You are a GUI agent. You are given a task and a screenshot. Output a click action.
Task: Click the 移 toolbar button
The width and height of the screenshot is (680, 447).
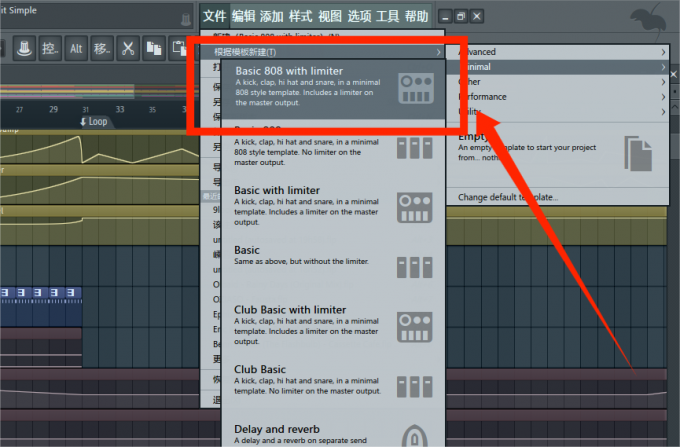coord(102,48)
